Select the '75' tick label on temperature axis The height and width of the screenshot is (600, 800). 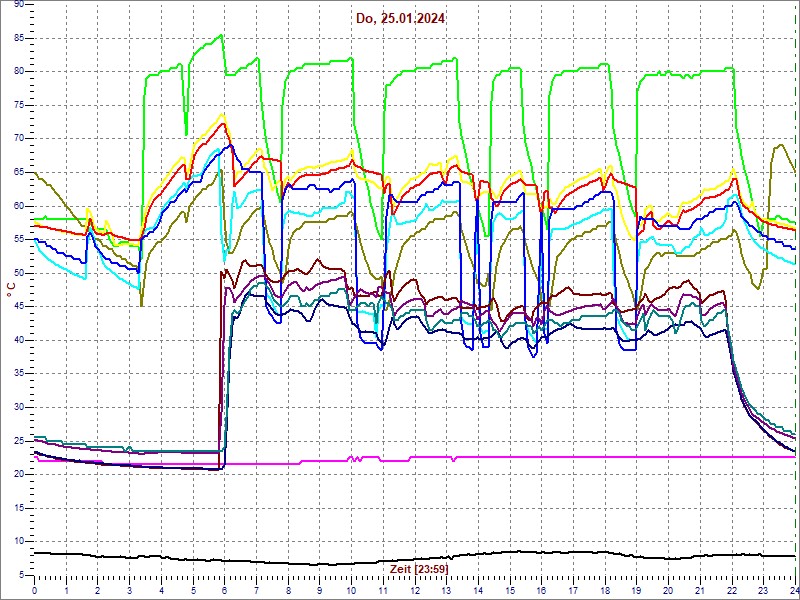pyautogui.click(x=18, y=106)
